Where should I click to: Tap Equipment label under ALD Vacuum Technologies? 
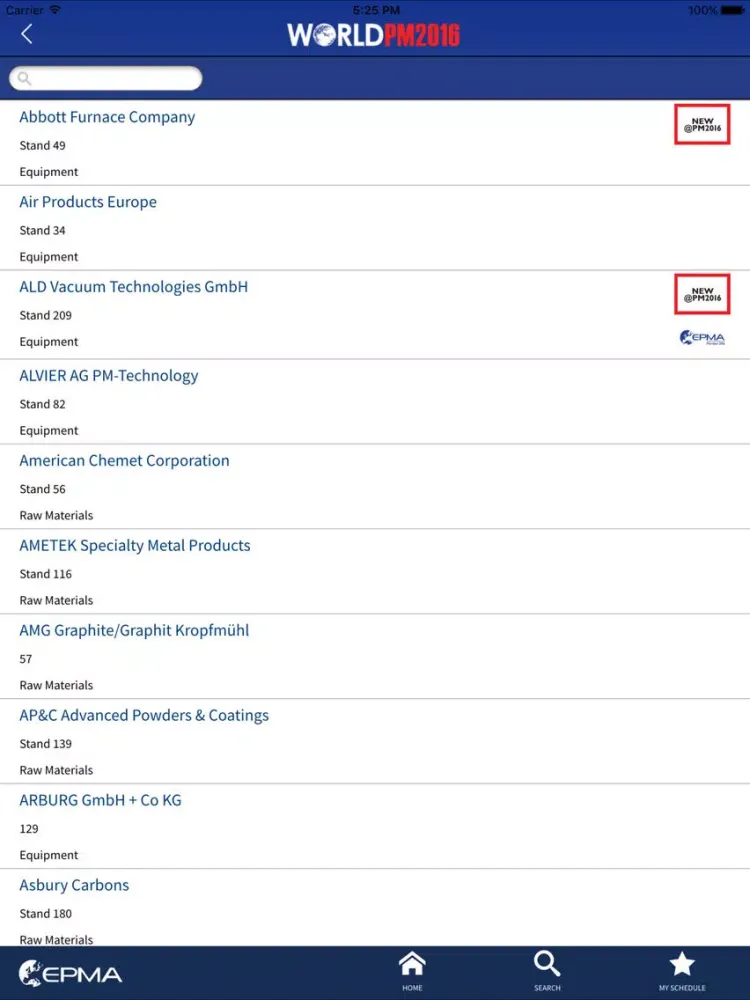(x=48, y=342)
